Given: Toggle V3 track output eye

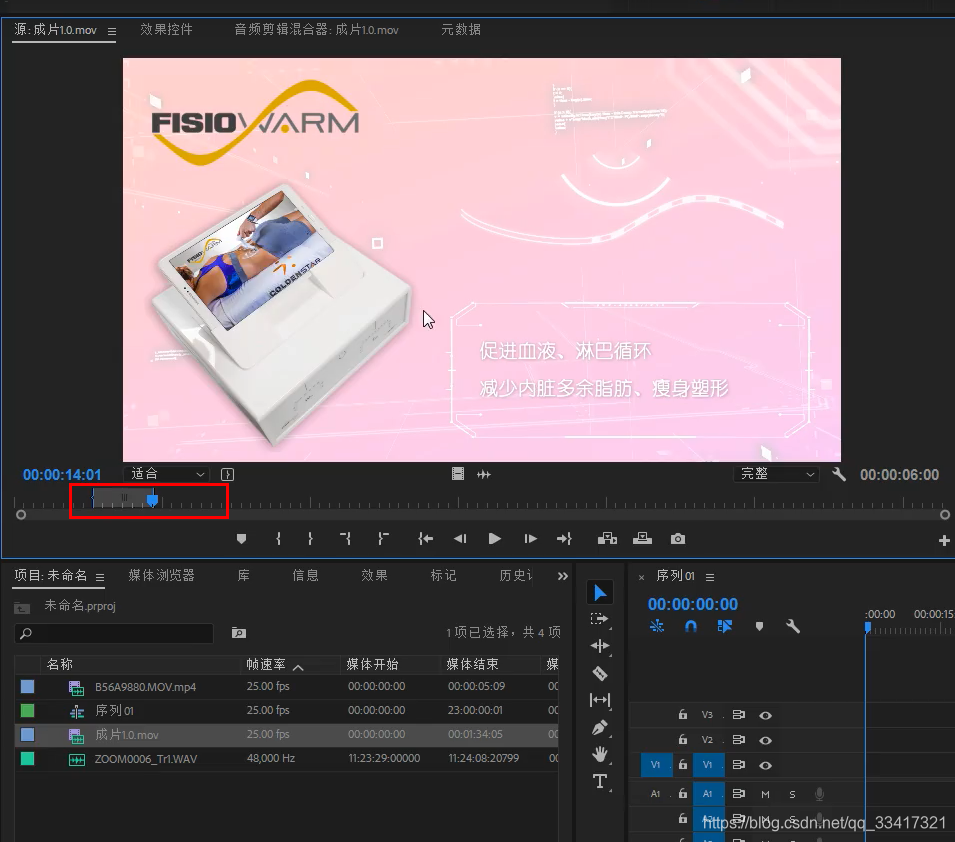Looking at the screenshot, I should click(766, 715).
